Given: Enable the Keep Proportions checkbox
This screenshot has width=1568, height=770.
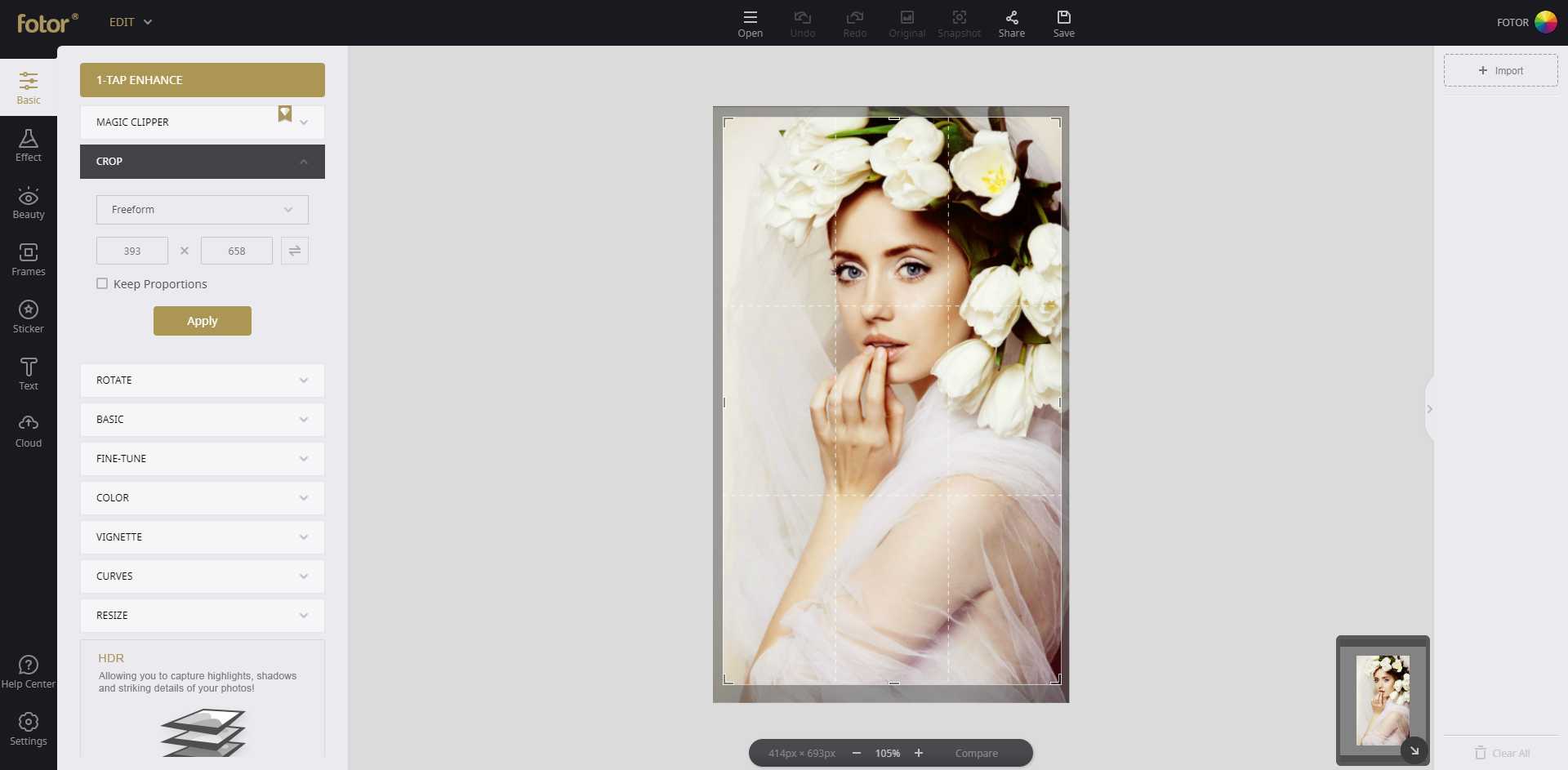Looking at the screenshot, I should point(102,283).
